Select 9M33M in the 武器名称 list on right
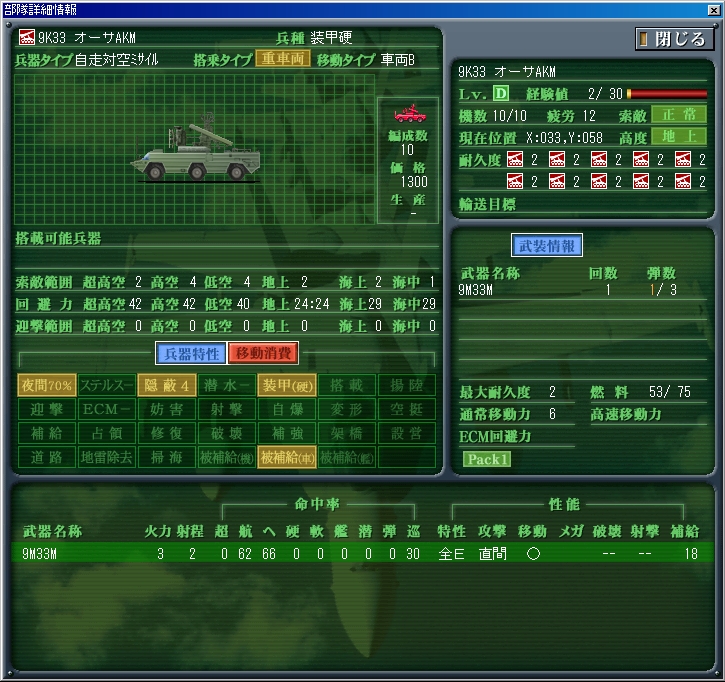 [x=475, y=290]
